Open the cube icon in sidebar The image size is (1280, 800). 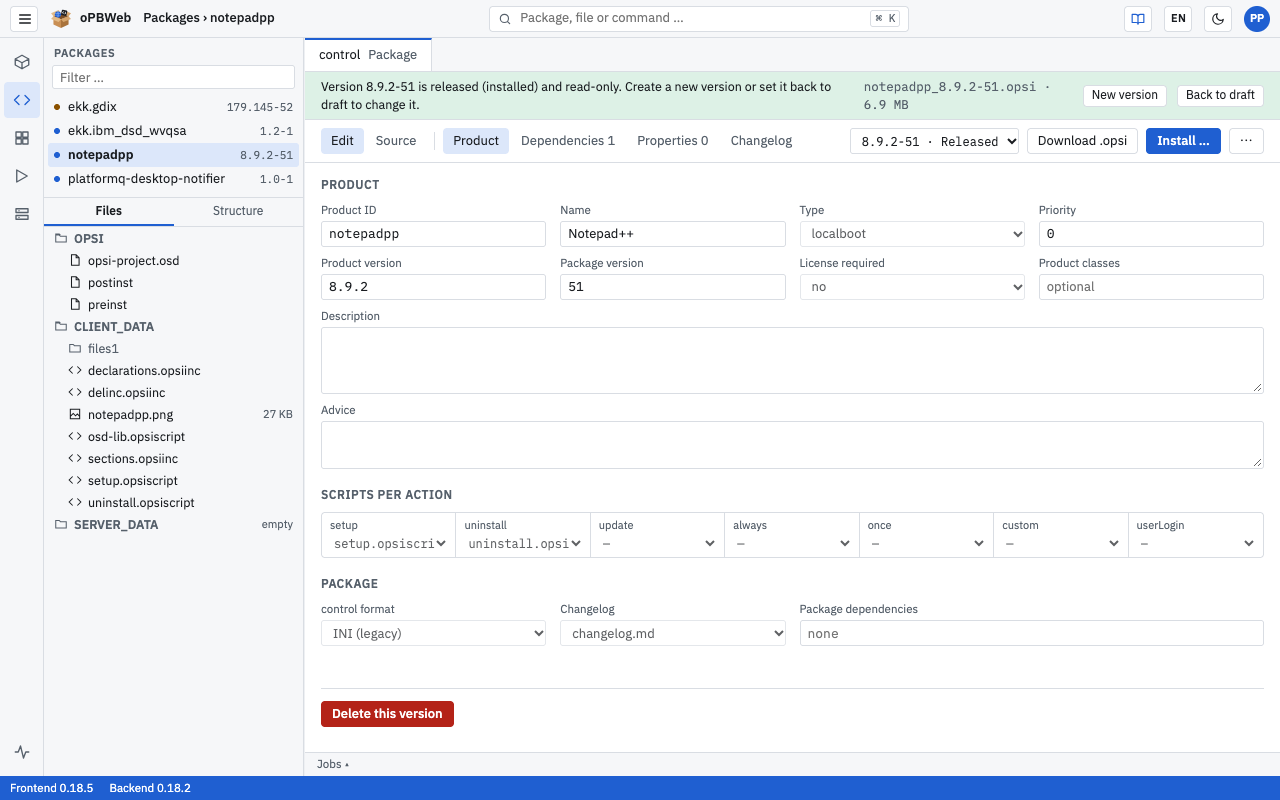pos(22,62)
